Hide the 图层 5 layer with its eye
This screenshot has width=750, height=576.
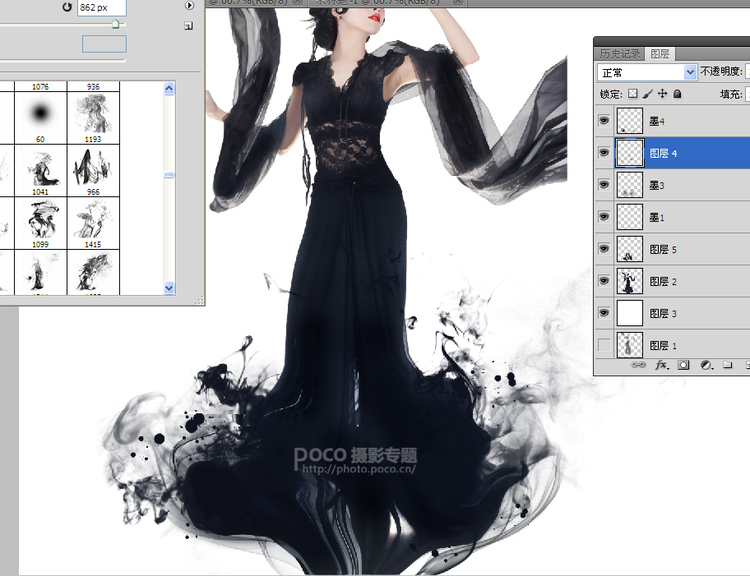pyautogui.click(x=604, y=248)
